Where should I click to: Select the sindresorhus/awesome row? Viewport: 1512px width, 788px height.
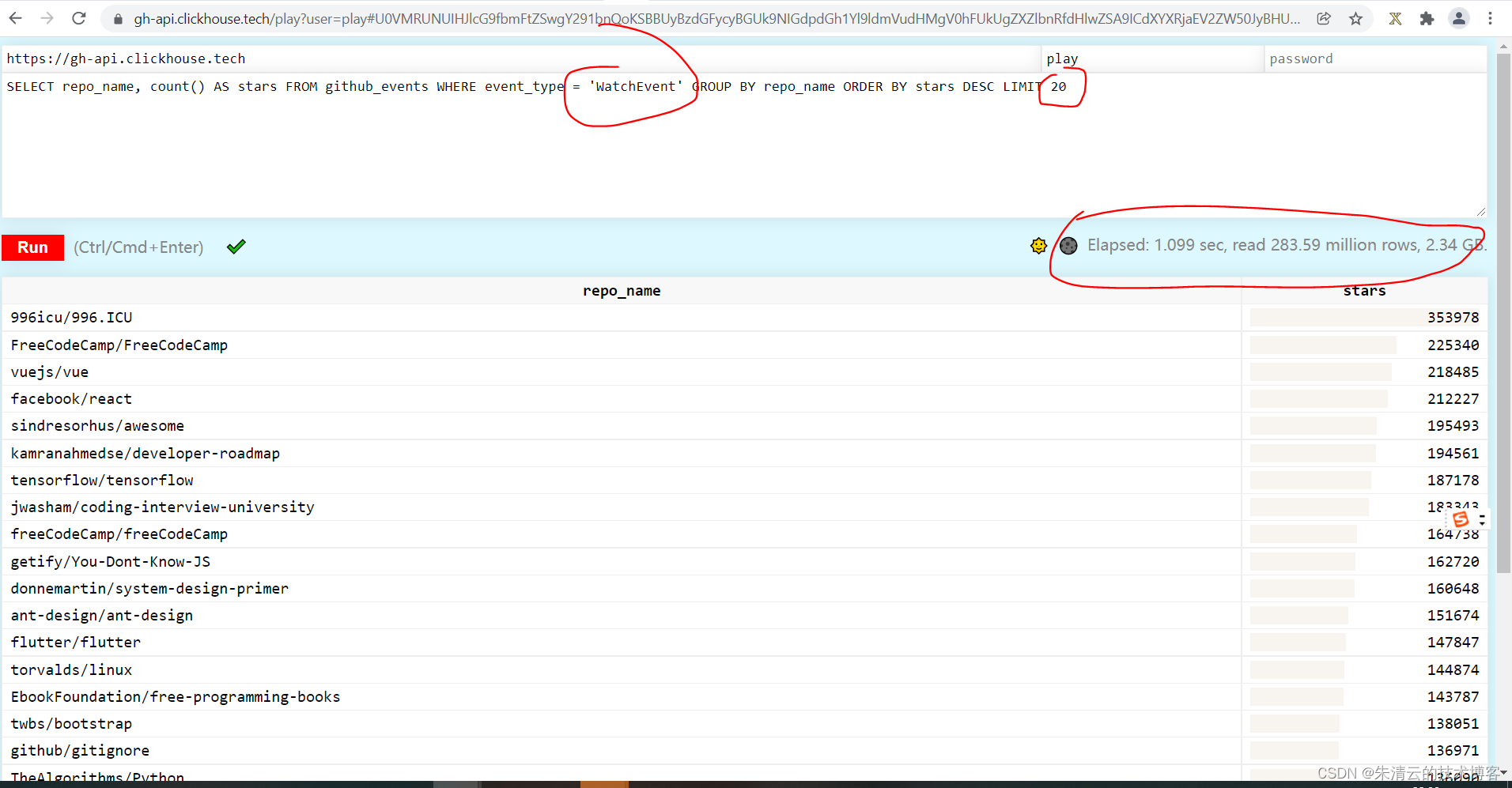744,426
